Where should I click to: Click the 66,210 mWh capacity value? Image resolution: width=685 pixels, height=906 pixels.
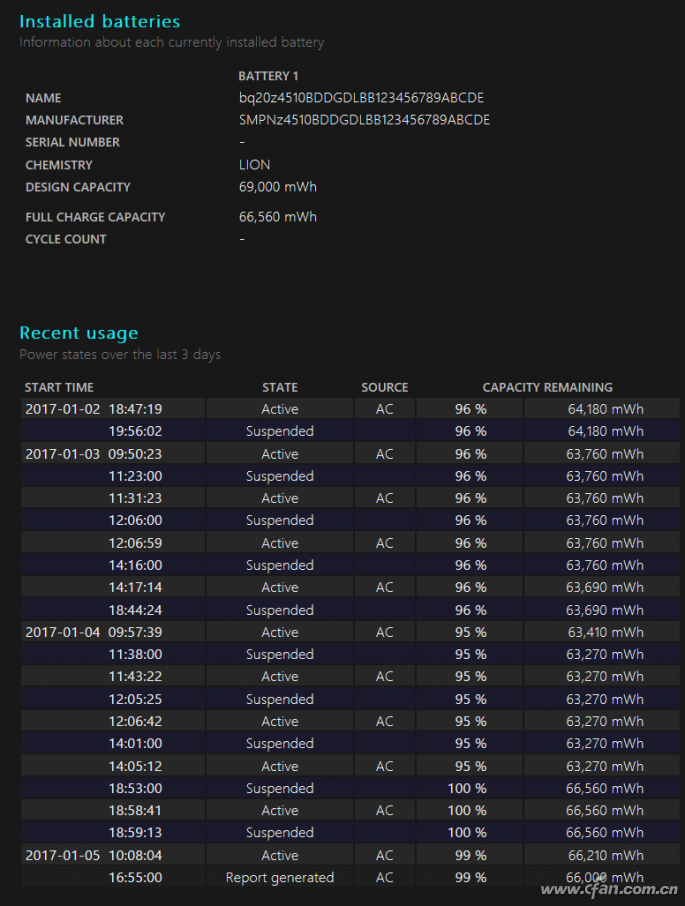[605, 855]
